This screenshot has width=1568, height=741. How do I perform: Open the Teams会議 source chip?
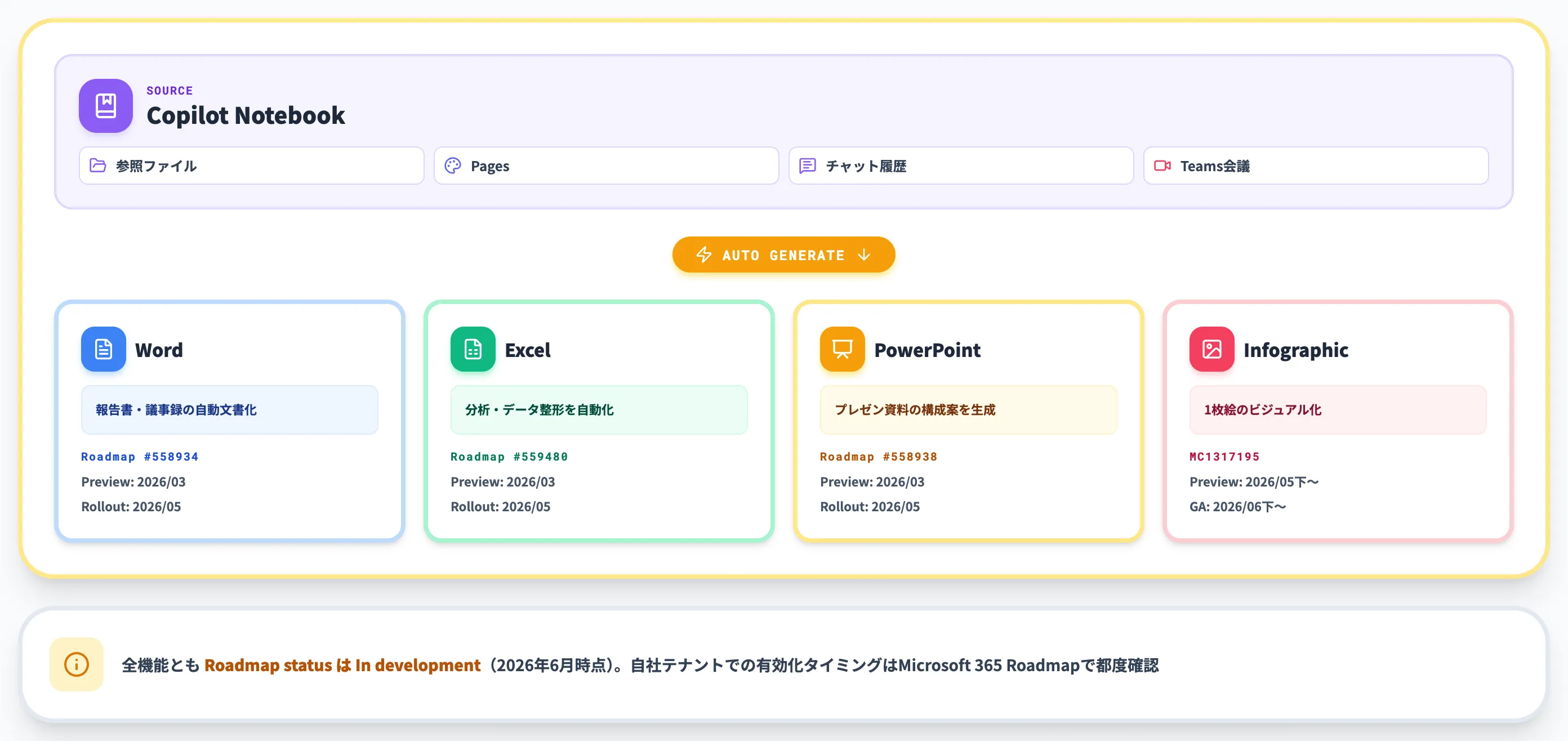tap(1316, 166)
